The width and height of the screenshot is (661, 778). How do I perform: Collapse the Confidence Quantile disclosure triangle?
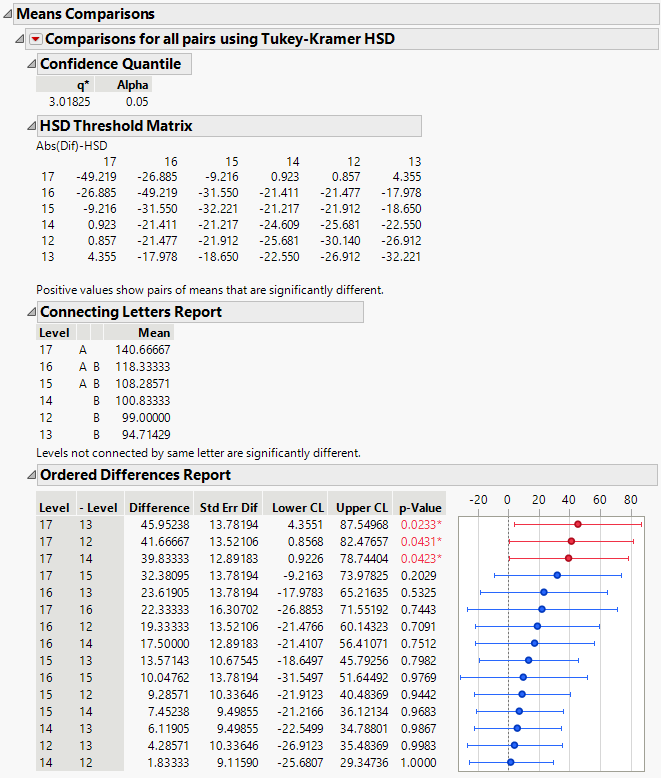click(29, 64)
